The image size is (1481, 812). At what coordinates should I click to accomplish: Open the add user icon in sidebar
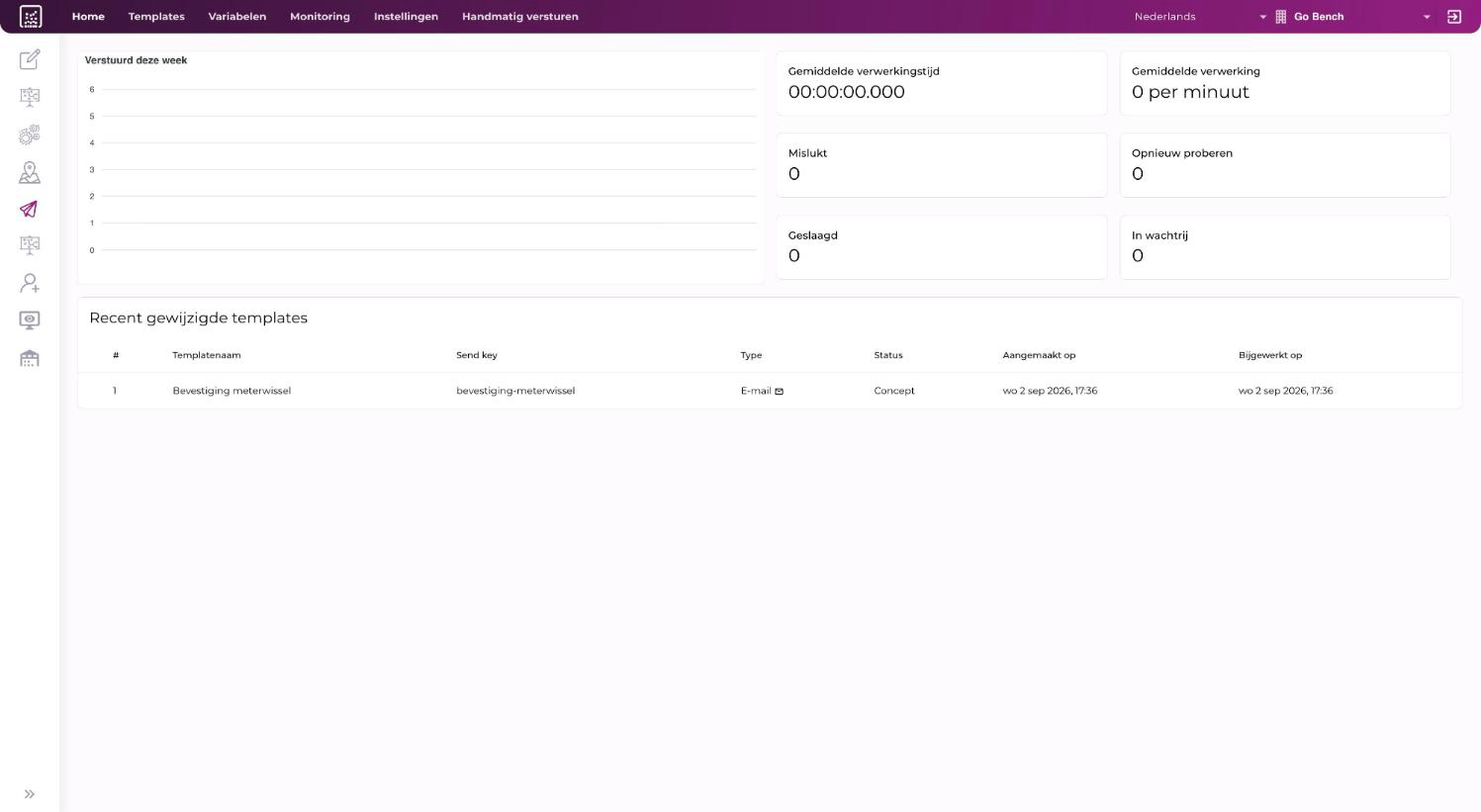pos(30,283)
